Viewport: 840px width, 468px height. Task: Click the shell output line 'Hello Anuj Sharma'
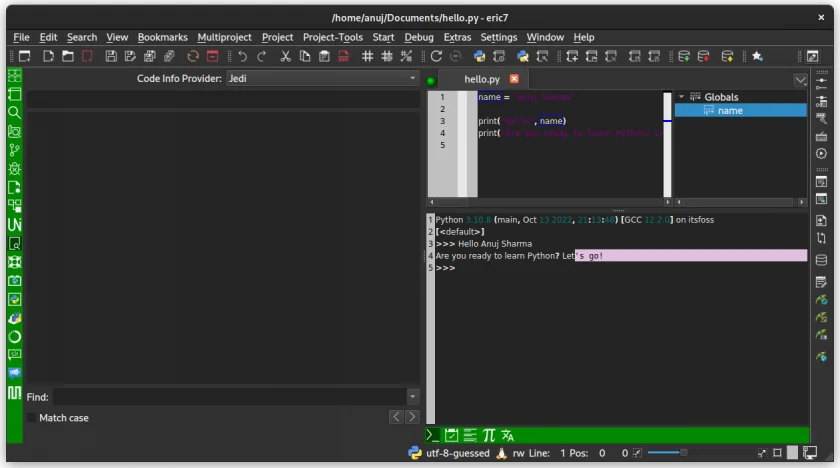(495, 244)
